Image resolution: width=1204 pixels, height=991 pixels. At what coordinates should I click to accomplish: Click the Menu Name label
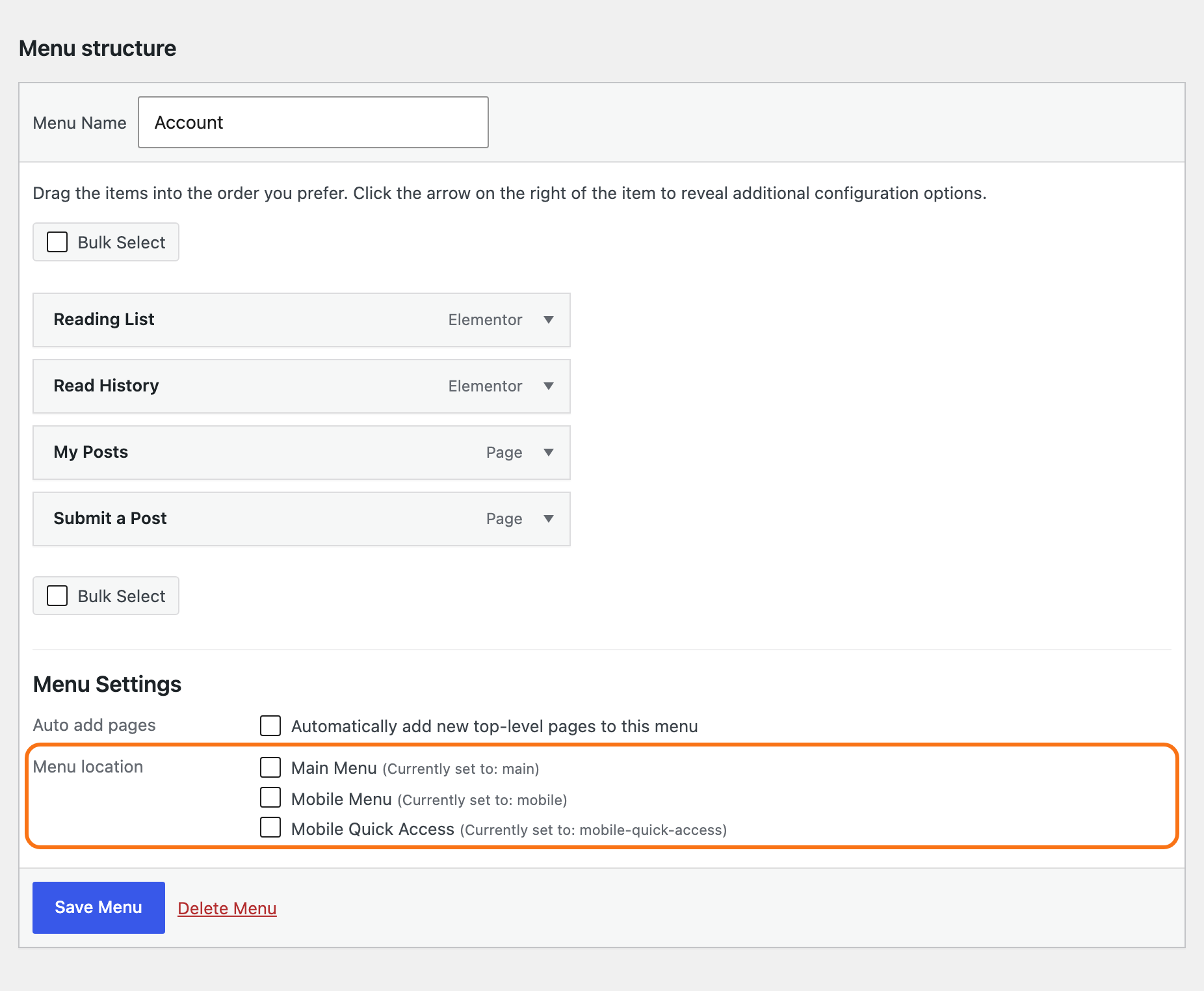[x=79, y=123]
